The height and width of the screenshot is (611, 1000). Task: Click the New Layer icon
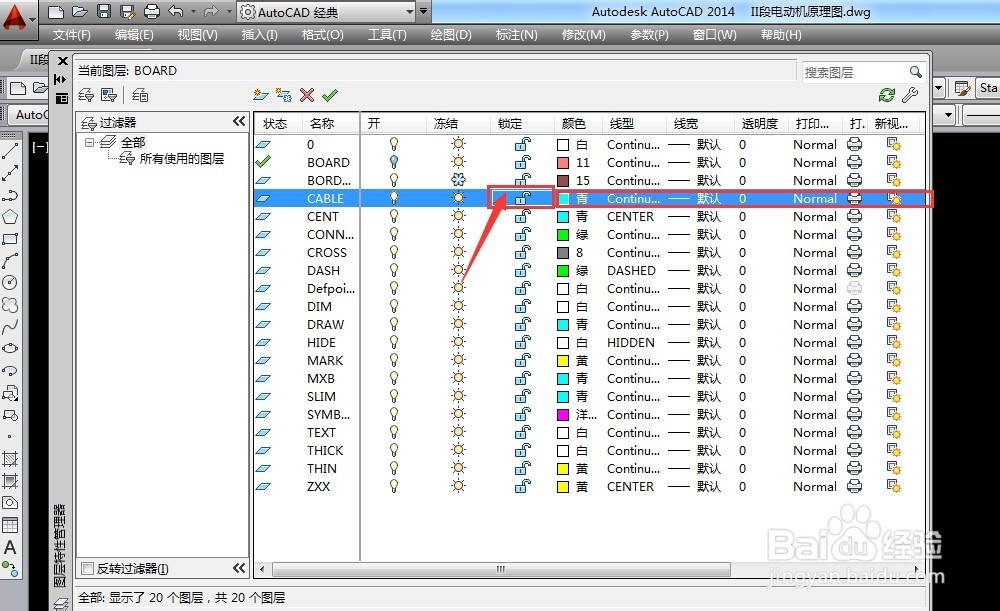pyautogui.click(x=260, y=95)
